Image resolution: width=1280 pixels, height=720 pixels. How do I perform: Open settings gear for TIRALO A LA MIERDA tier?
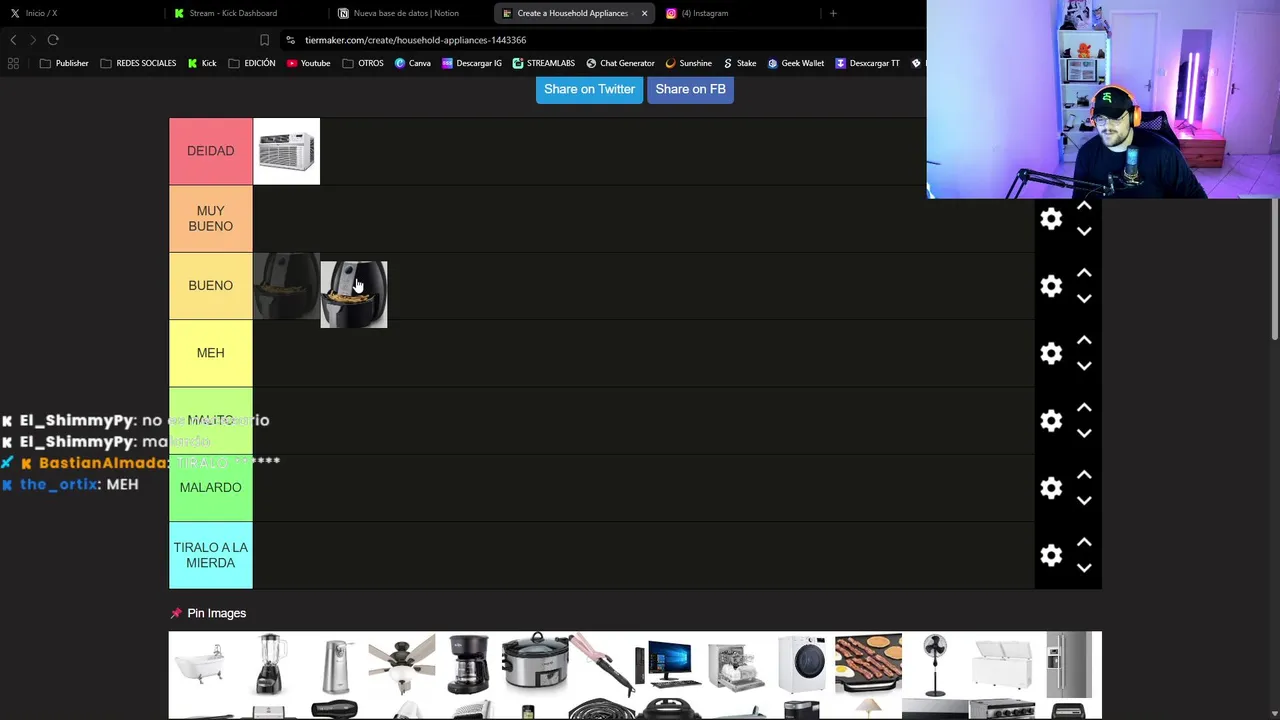pyautogui.click(x=1051, y=555)
